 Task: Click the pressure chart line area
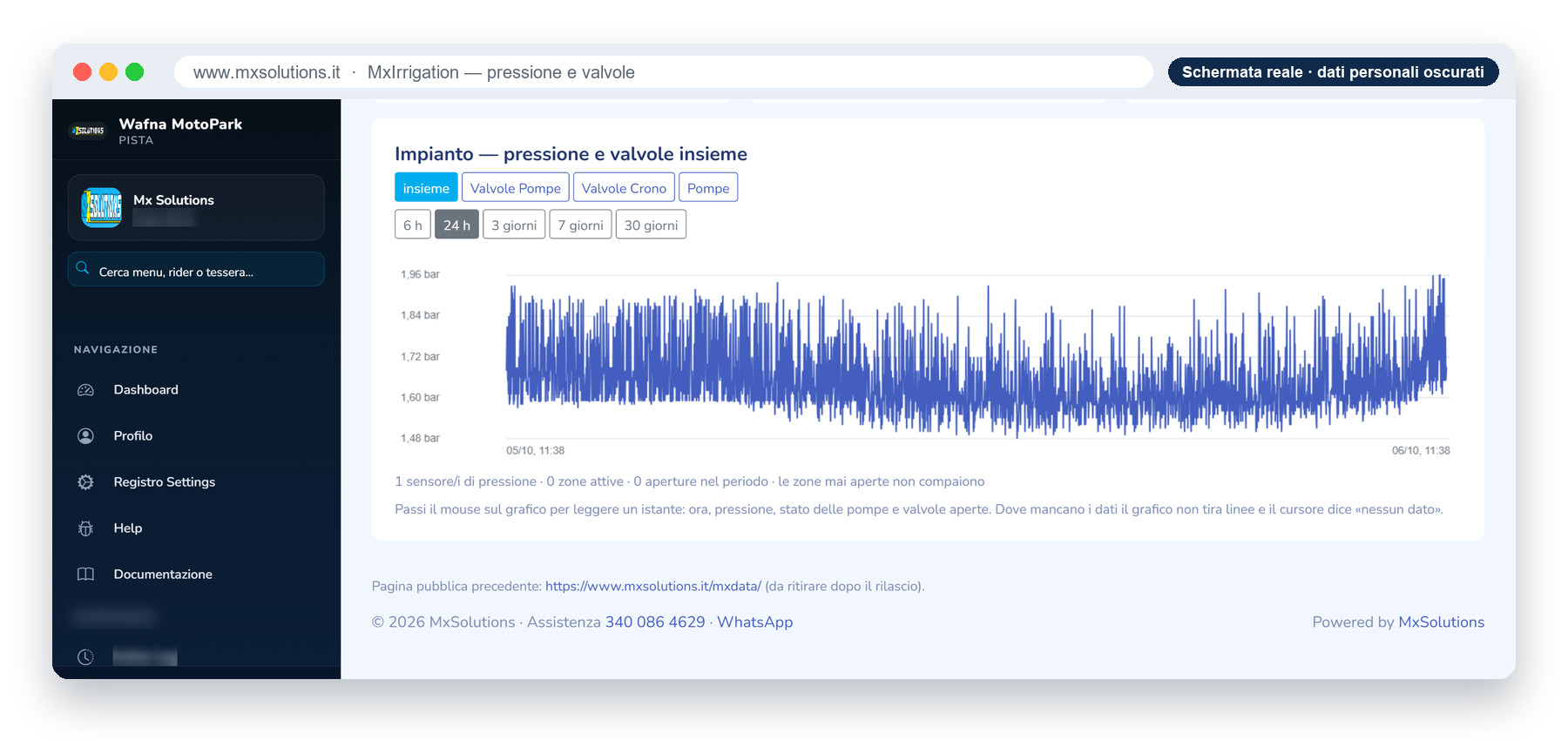tap(976, 357)
